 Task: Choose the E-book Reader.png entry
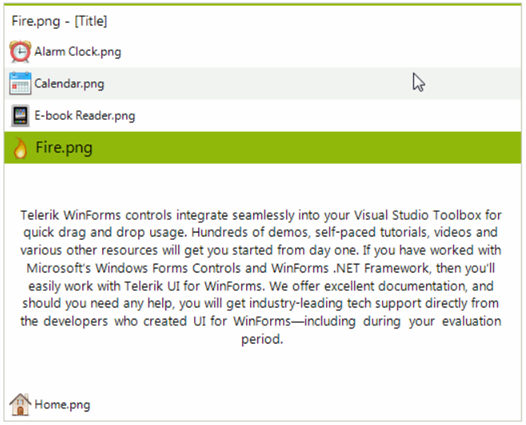click(x=263, y=116)
